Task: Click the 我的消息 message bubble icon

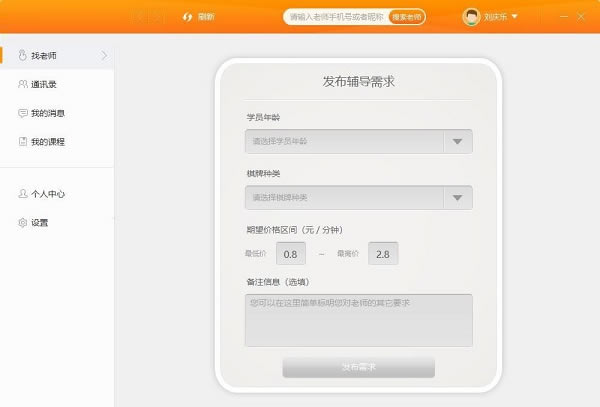Action: (x=22, y=113)
